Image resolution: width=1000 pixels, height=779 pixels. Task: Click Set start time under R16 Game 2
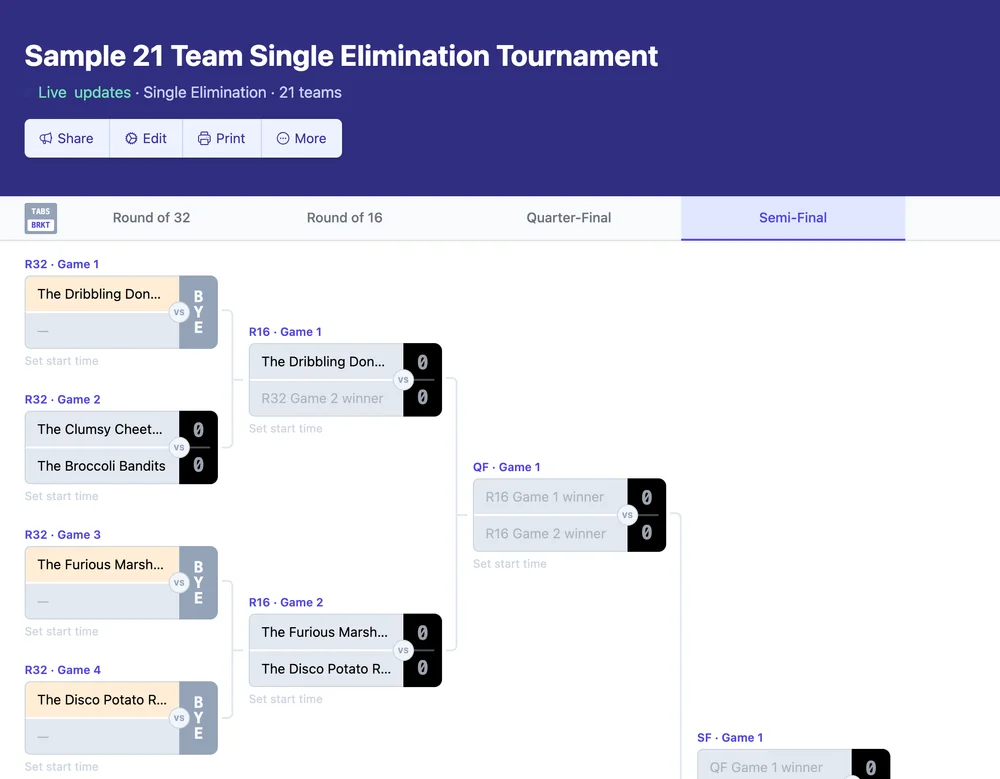pos(285,699)
